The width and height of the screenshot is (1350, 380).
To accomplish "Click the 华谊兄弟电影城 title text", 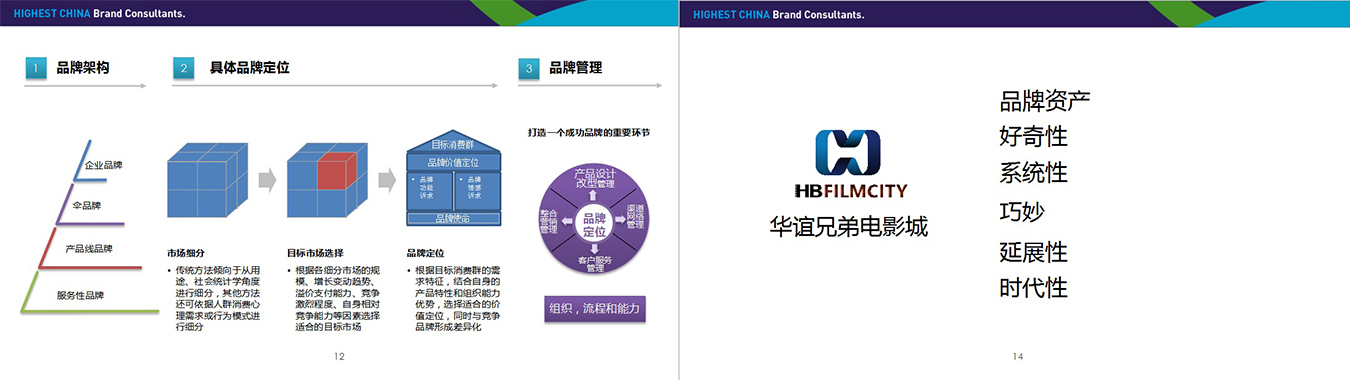I will 849,227.
